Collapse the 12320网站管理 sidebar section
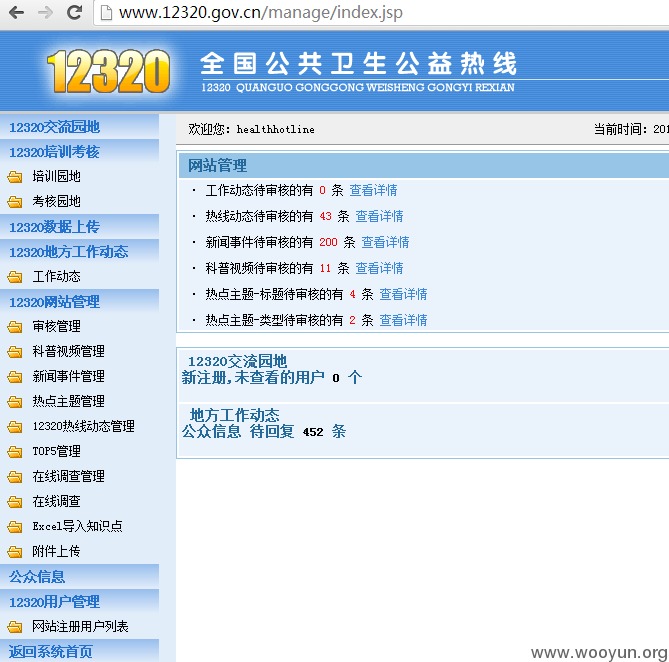The height and width of the screenshot is (662, 669). click(79, 302)
